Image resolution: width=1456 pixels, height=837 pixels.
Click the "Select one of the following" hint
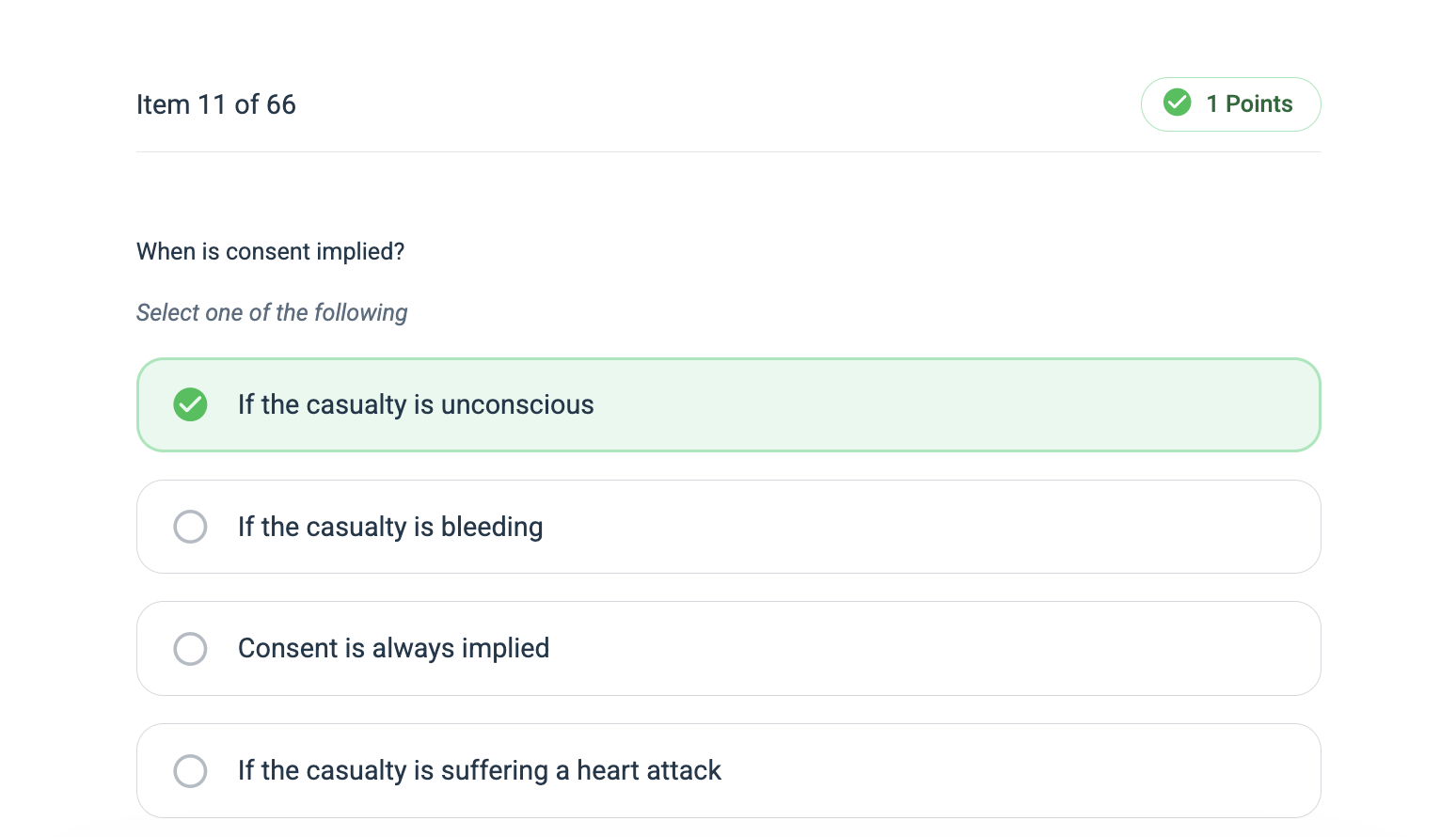click(272, 312)
